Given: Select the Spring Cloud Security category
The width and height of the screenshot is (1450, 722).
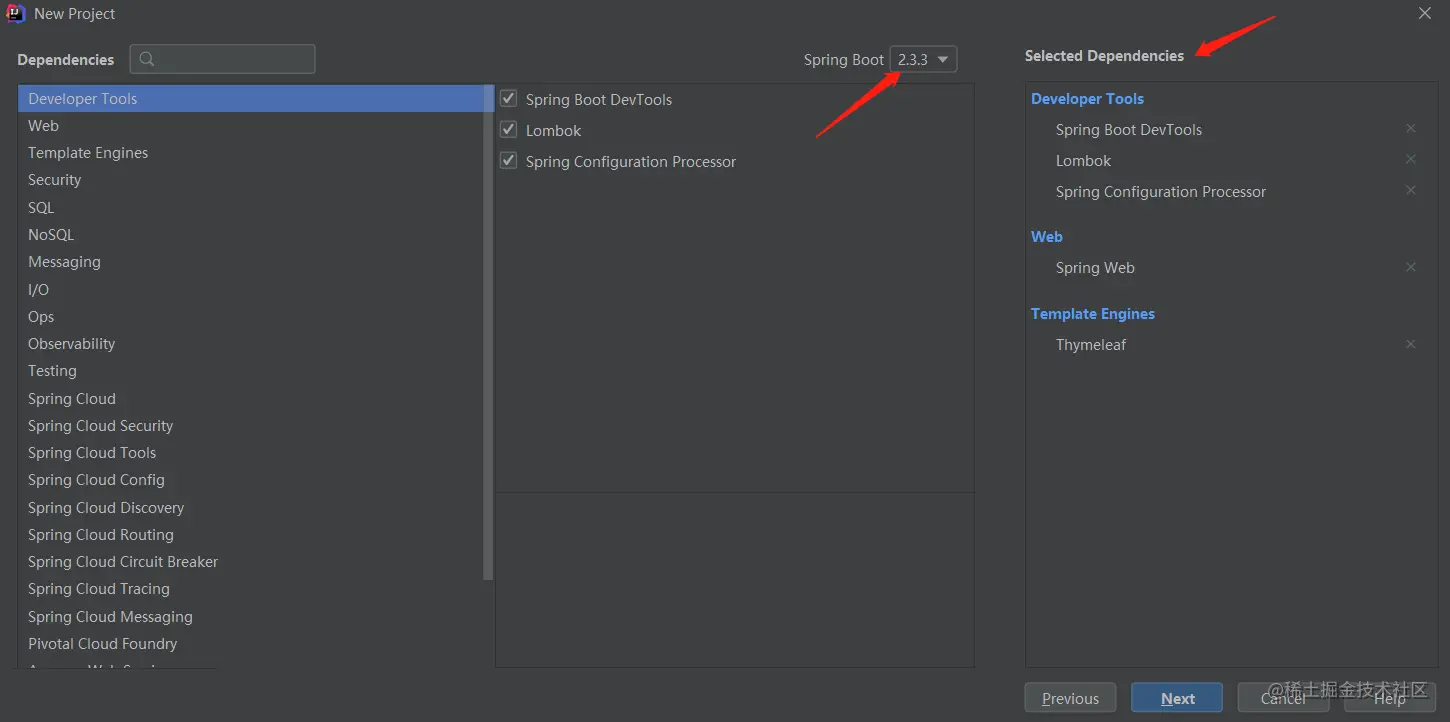Looking at the screenshot, I should tap(250, 426).
